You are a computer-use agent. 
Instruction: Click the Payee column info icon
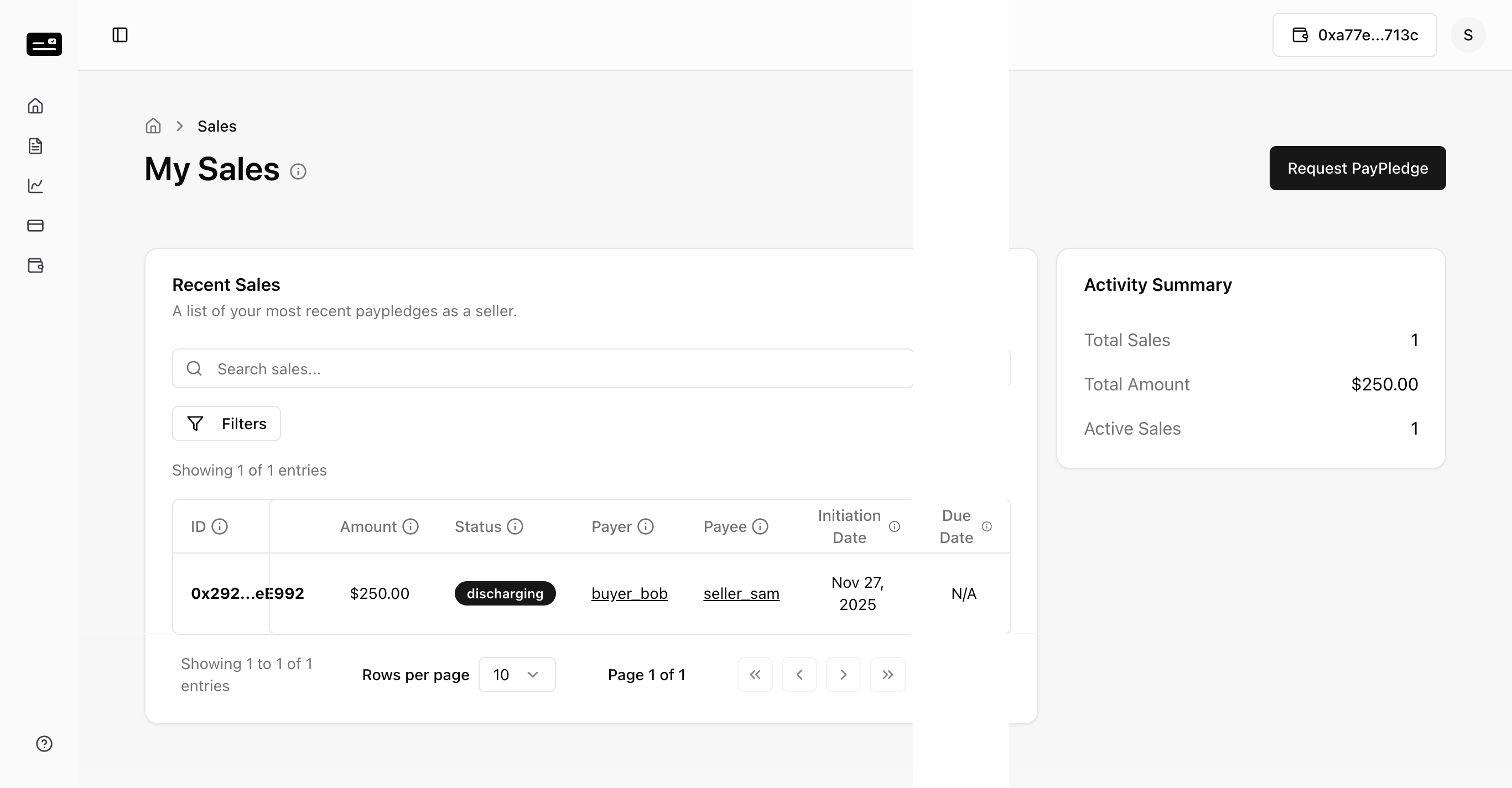click(760, 526)
